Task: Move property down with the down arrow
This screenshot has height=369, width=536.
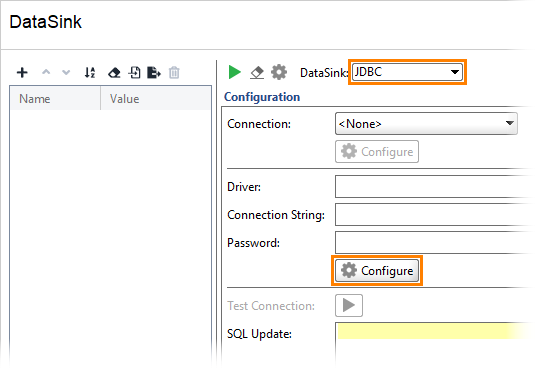Action: pos(66,73)
